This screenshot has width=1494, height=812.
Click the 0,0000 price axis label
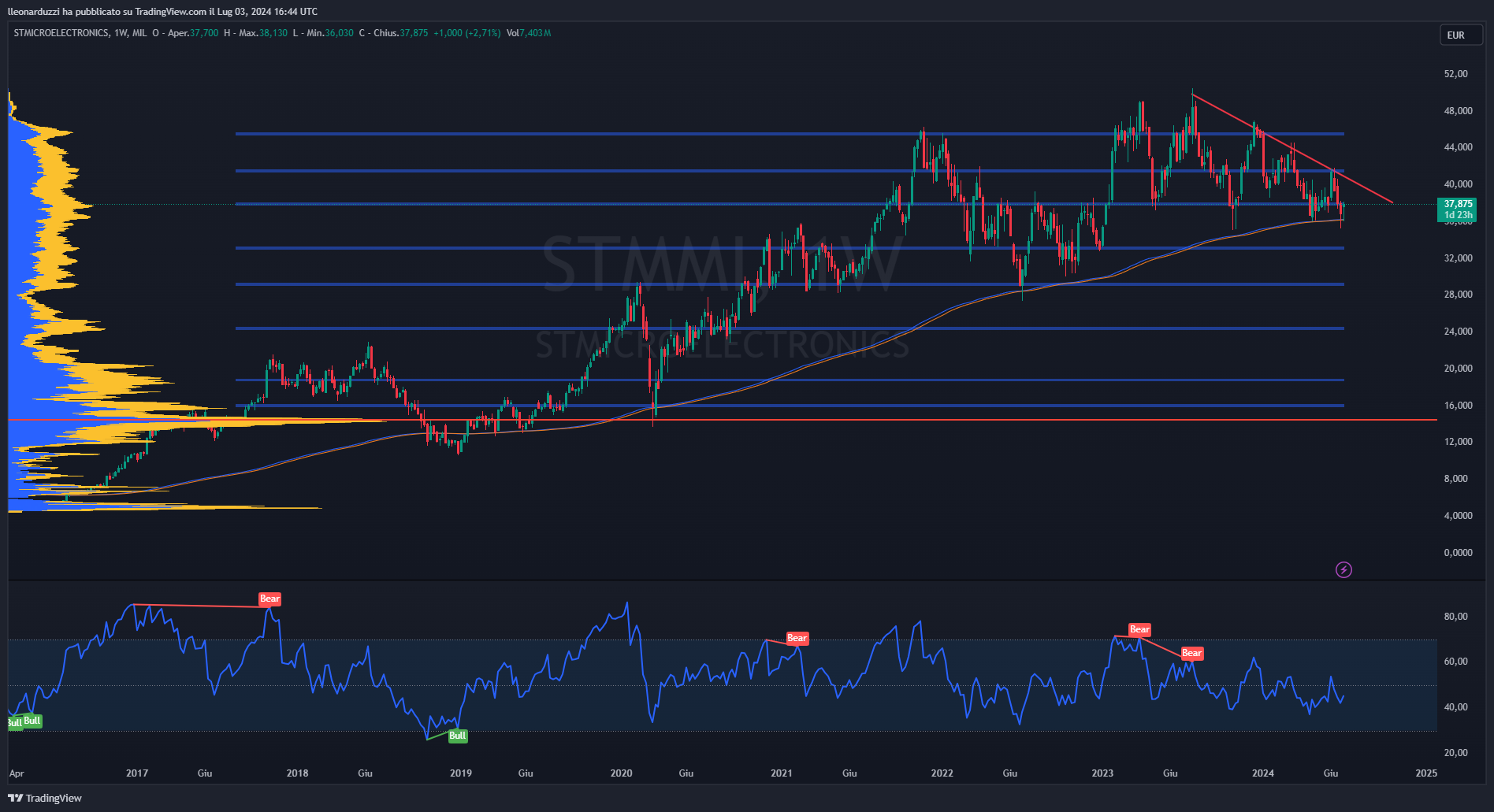point(1458,553)
